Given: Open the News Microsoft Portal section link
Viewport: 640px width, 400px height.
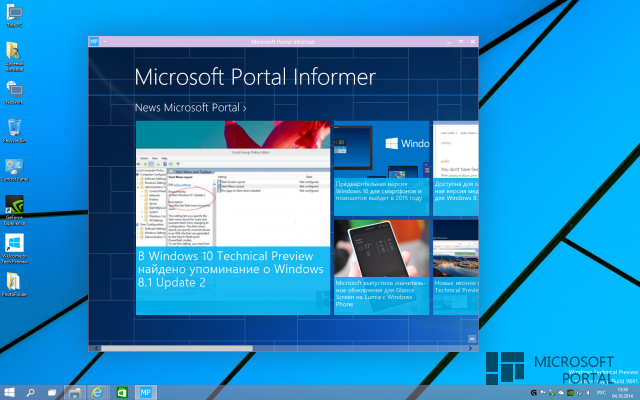Looking at the screenshot, I should 191,108.
